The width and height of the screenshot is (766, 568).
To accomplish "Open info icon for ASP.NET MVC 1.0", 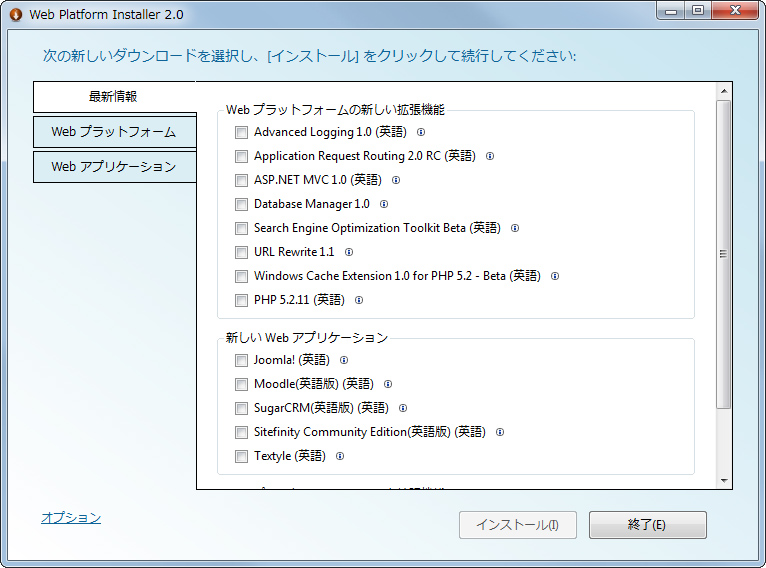I will [x=396, y=180].
